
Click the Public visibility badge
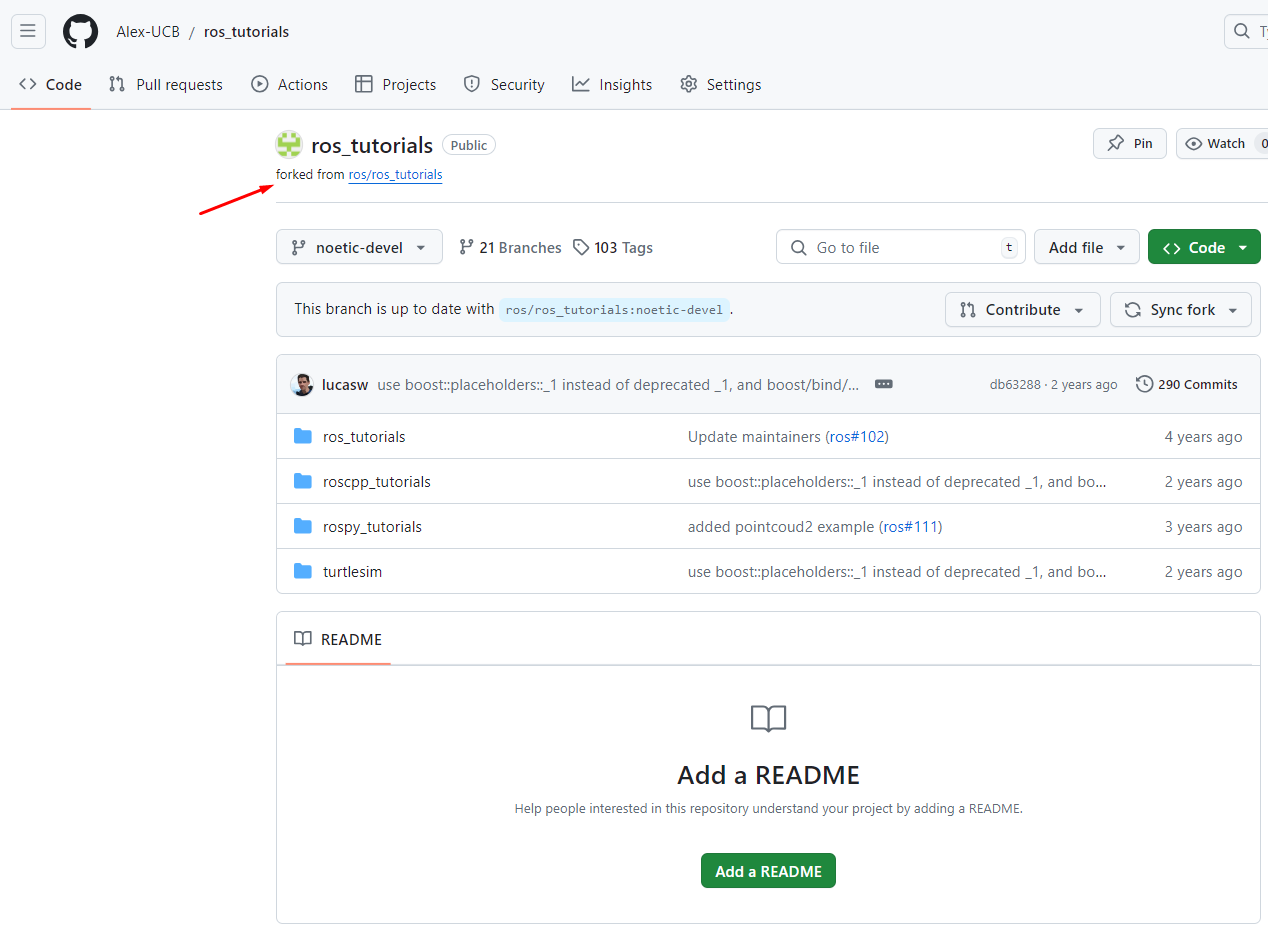[468, 145]
